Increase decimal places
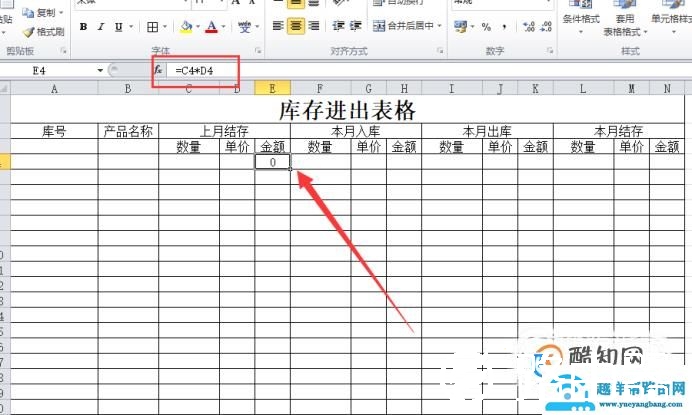The image size is (692, 415). pyautogui.click(x=529, y=26)
